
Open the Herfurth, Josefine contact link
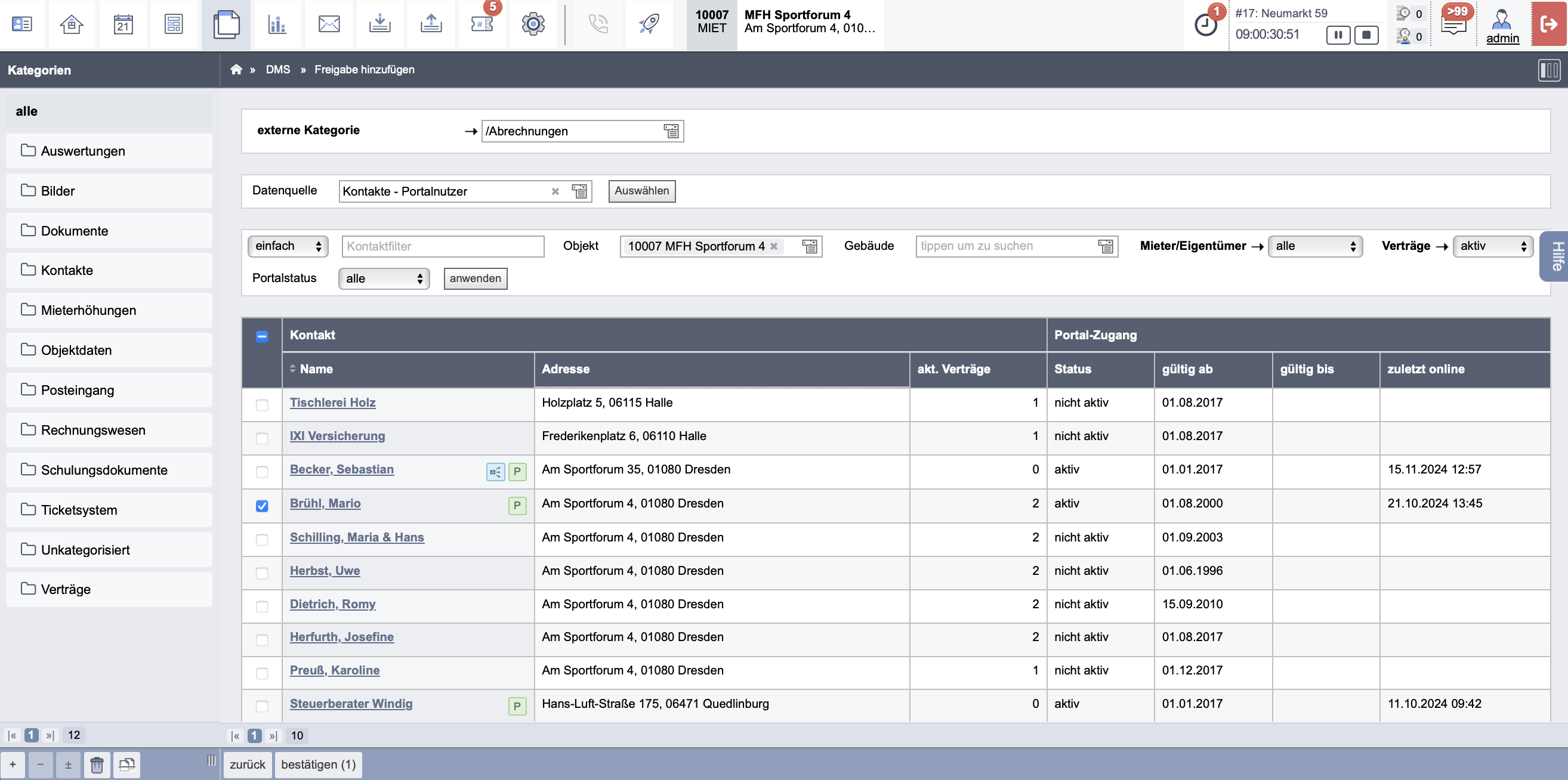pyautogui.click(x=341, y=637)
